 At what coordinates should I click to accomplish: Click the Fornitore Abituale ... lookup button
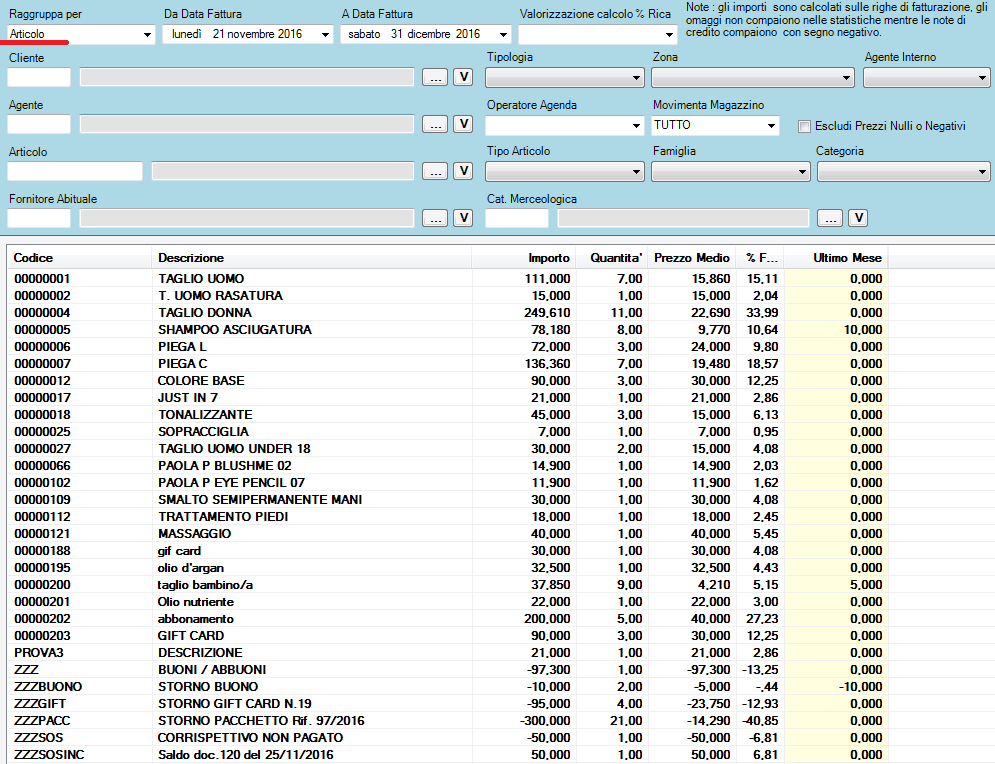tap(435, 217)
